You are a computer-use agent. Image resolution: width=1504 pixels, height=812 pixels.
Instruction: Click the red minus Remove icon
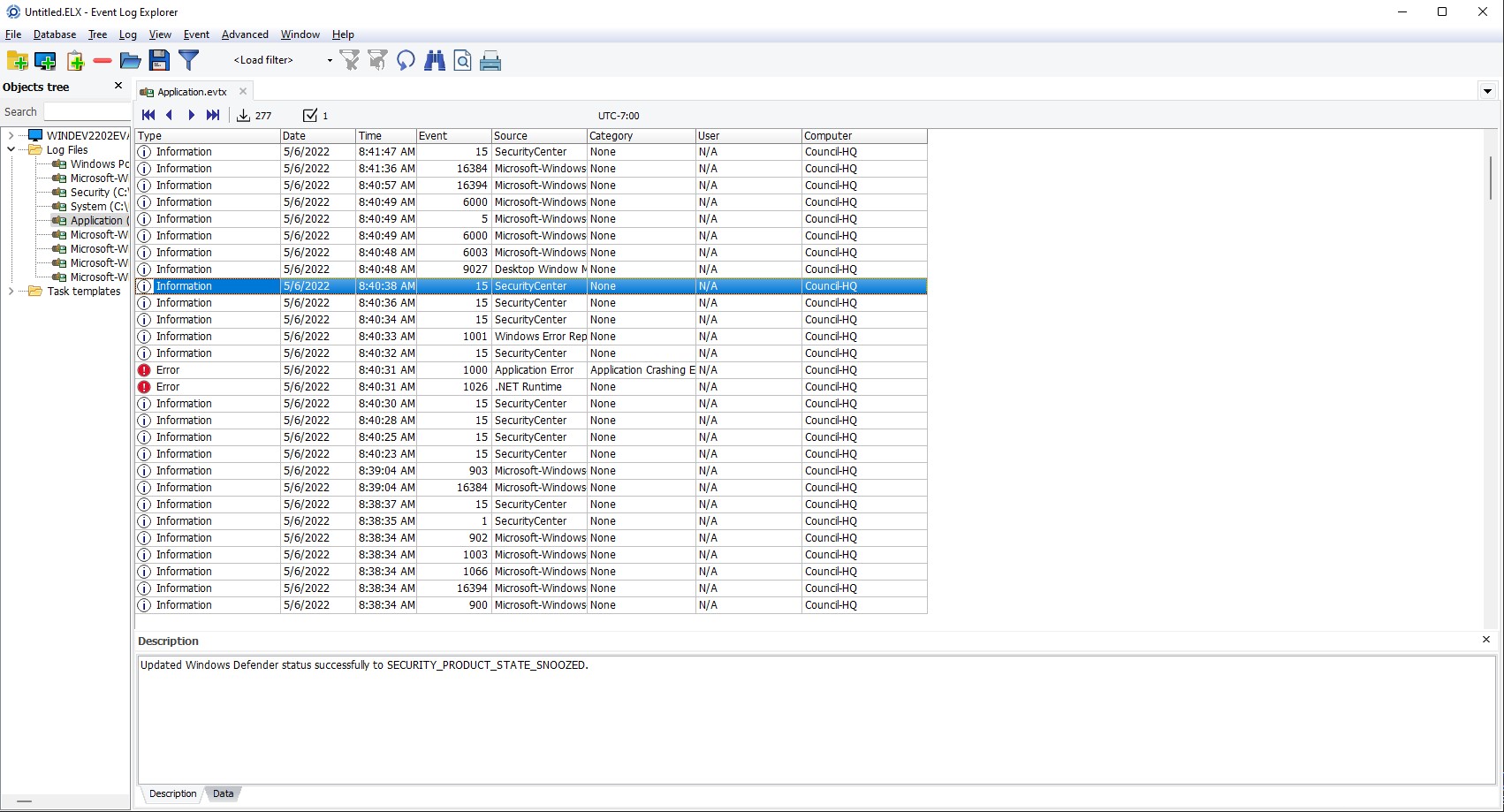103,61
